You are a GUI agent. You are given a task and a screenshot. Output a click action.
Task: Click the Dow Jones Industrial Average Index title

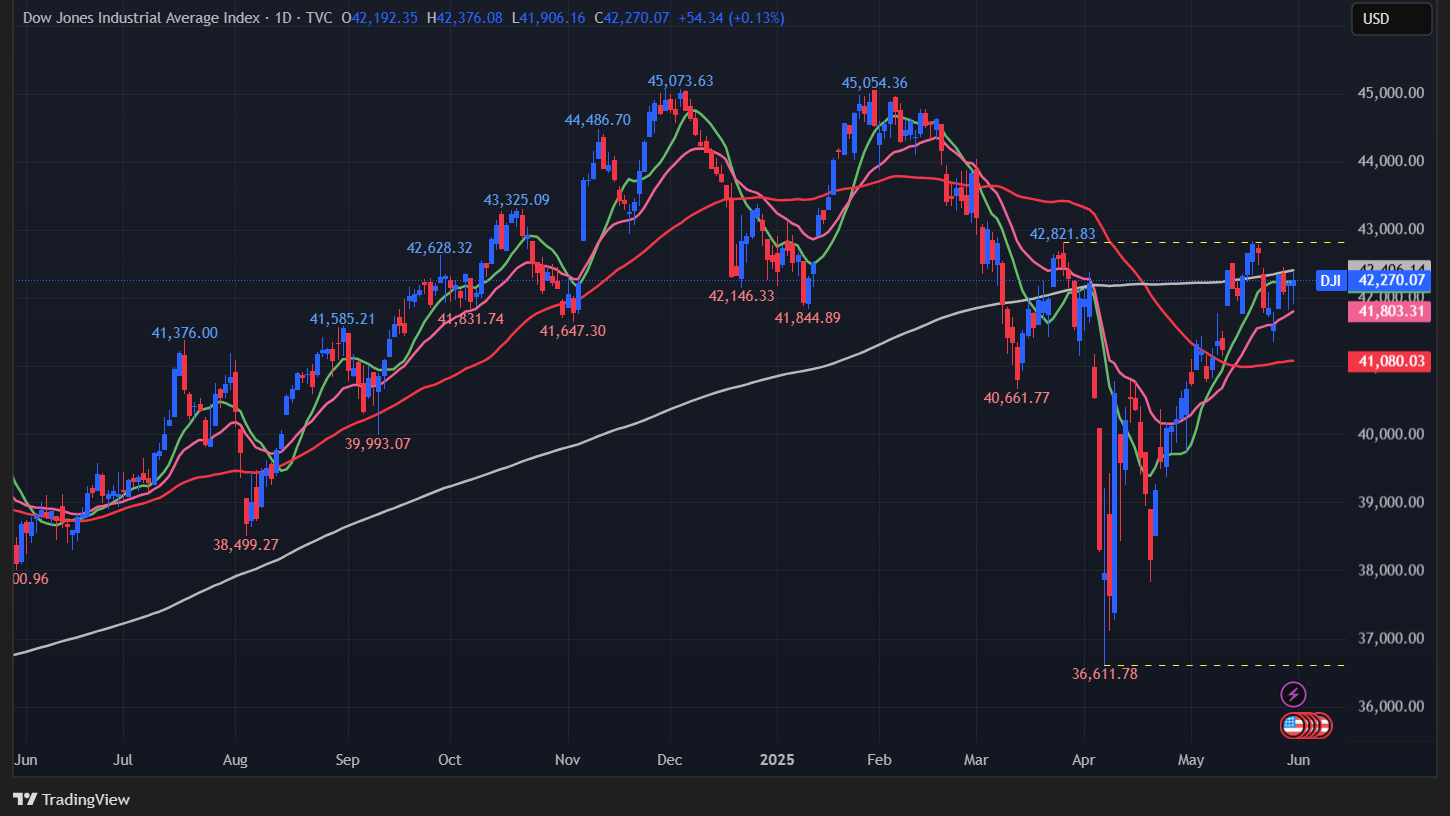[140, 18]
